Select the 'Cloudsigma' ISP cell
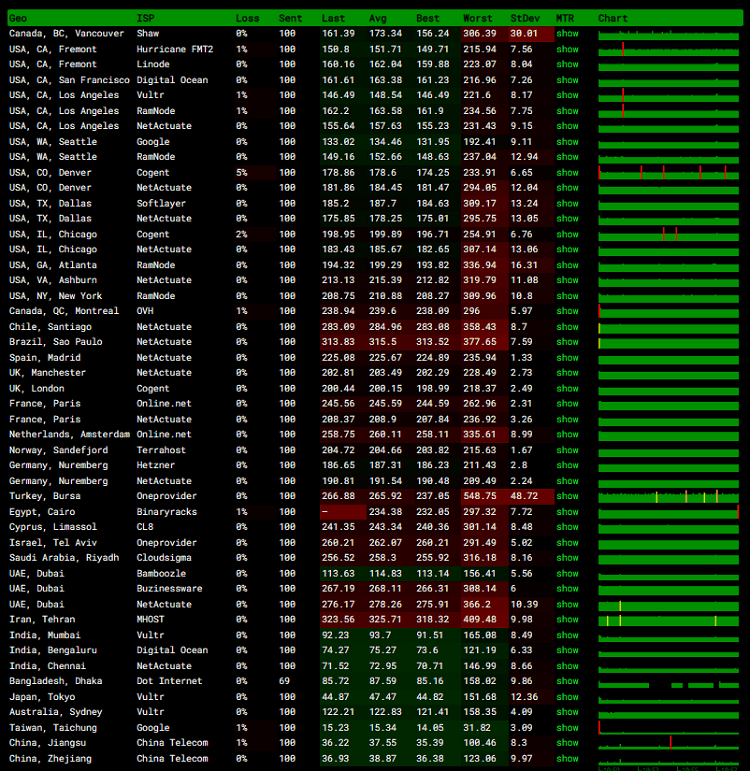 pos(164,558)
